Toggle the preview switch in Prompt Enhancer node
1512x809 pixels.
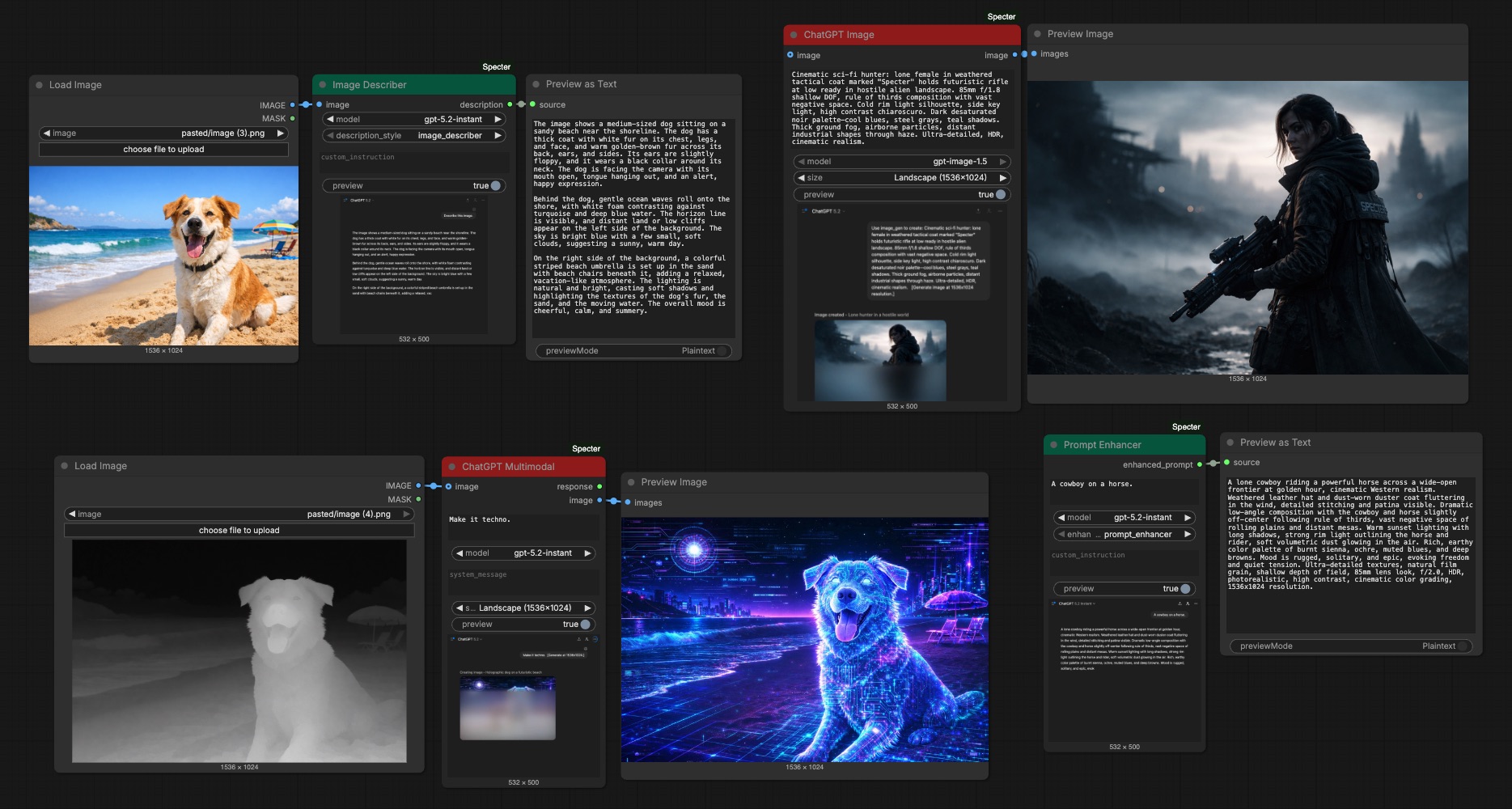(x=1185, y=589)
